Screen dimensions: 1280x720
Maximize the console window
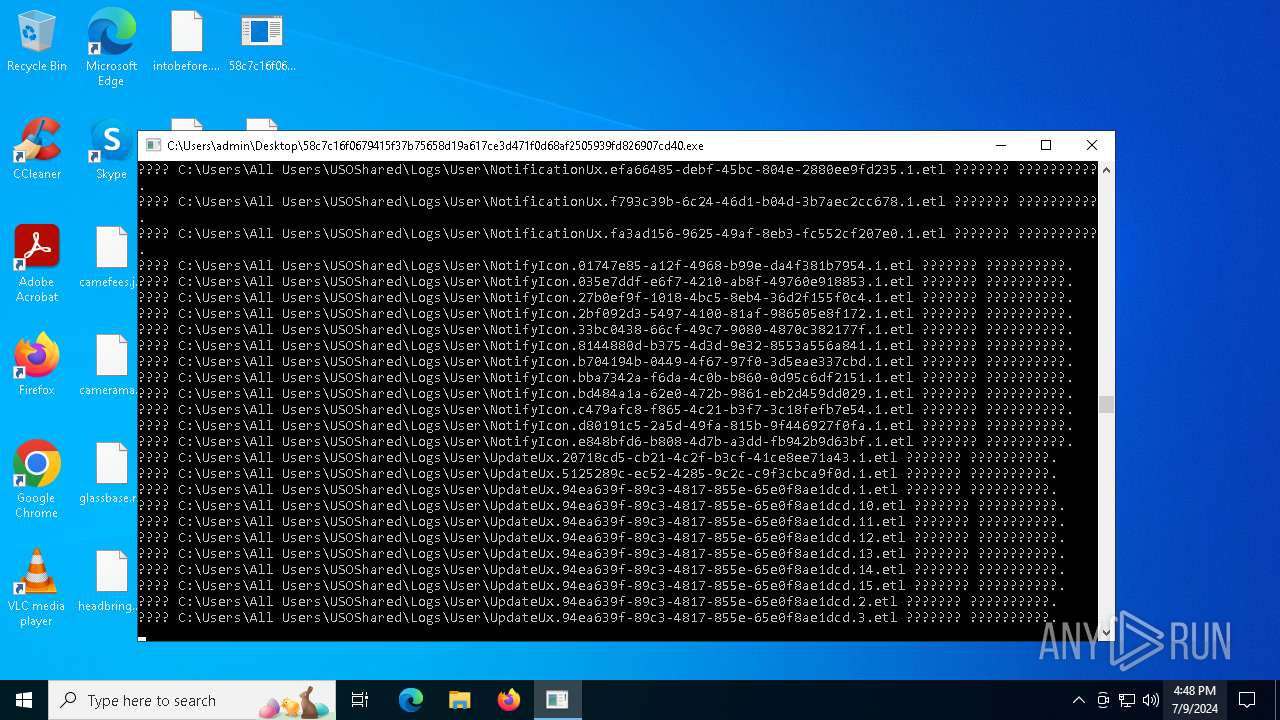point(1046,145)
